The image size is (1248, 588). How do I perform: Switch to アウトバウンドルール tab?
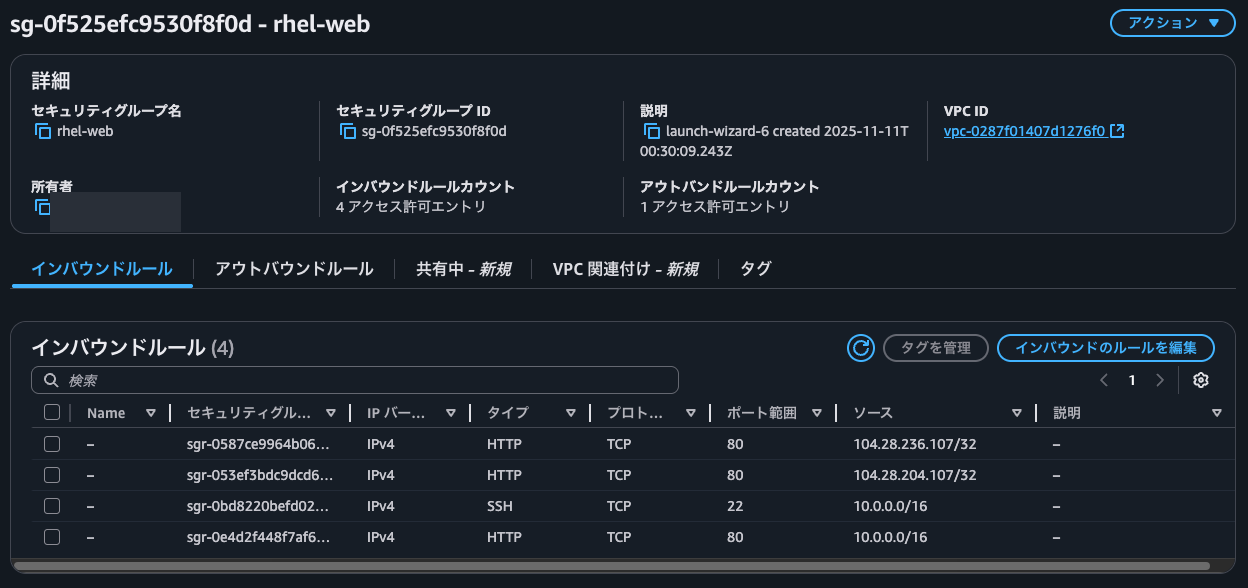(294, 269)
